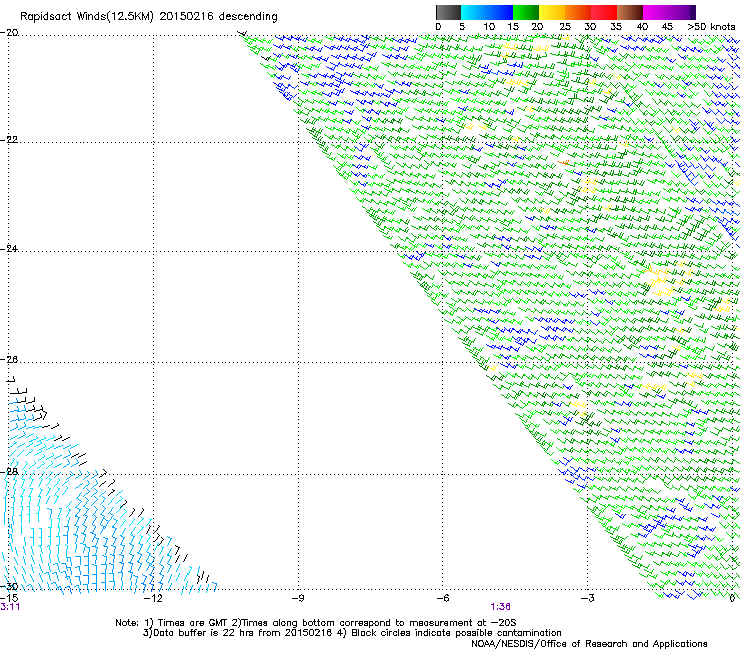
Task: Click the legend value '45'
Action: click(667, 27)
